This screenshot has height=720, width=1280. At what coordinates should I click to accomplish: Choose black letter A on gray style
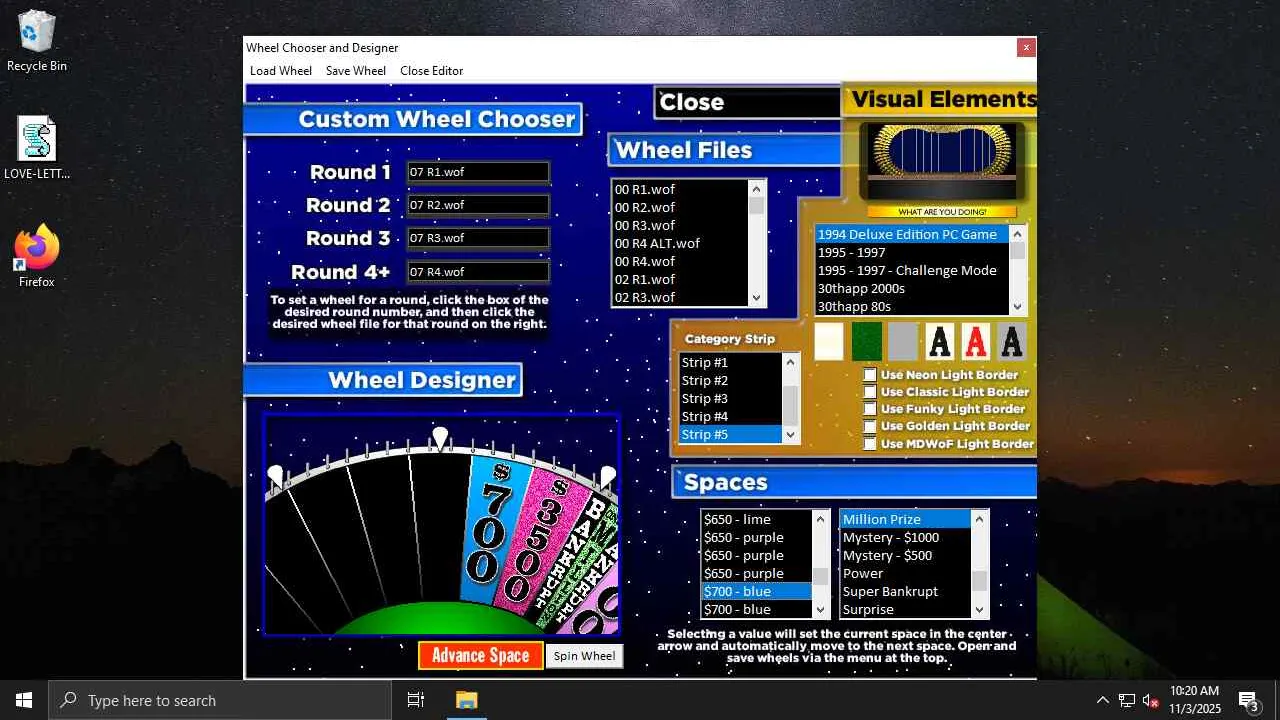(x=1012, y=342)
